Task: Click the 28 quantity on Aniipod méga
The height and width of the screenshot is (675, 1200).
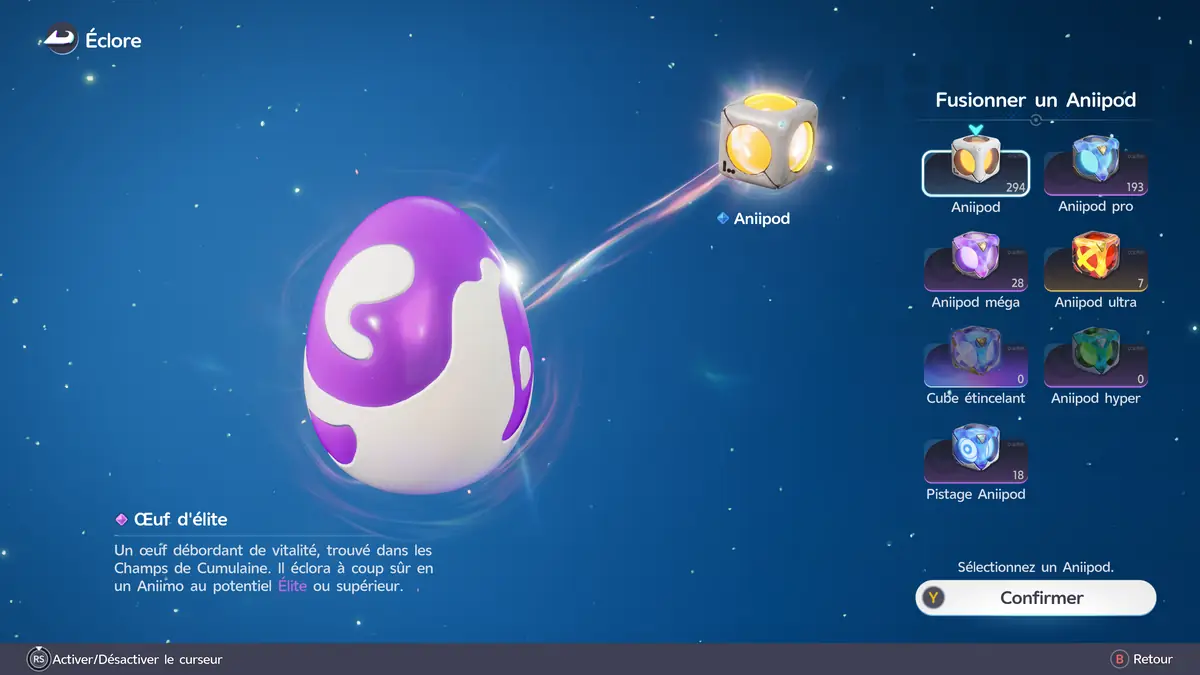Action: pos(1017,283)
